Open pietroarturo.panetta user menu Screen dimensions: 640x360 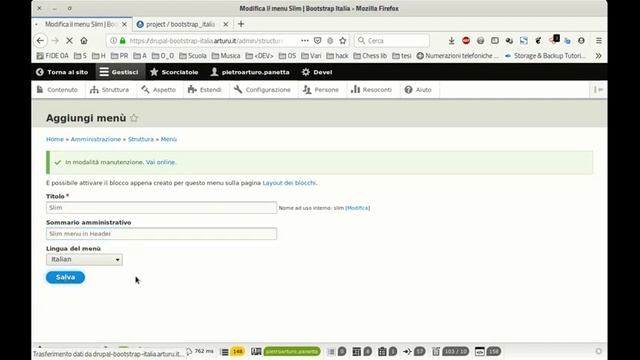click(x=250, y=72)
